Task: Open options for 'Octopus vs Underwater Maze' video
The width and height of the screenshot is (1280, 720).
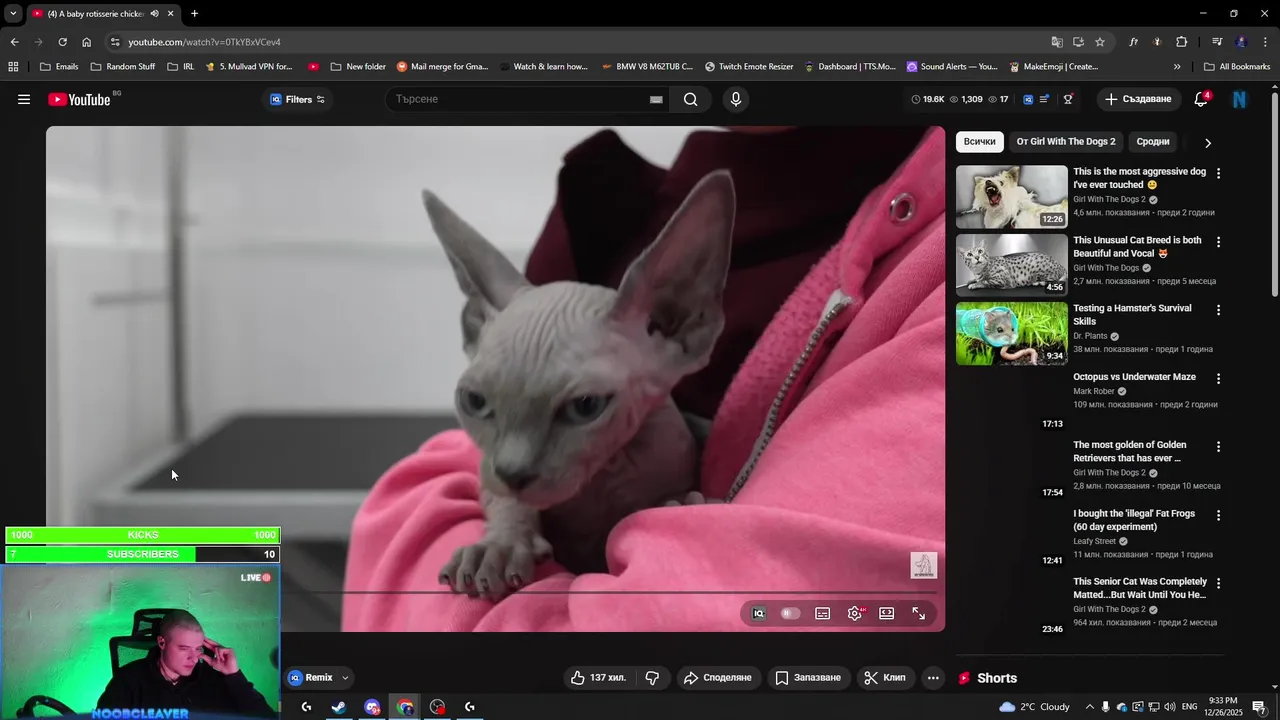Action: 1218,379
